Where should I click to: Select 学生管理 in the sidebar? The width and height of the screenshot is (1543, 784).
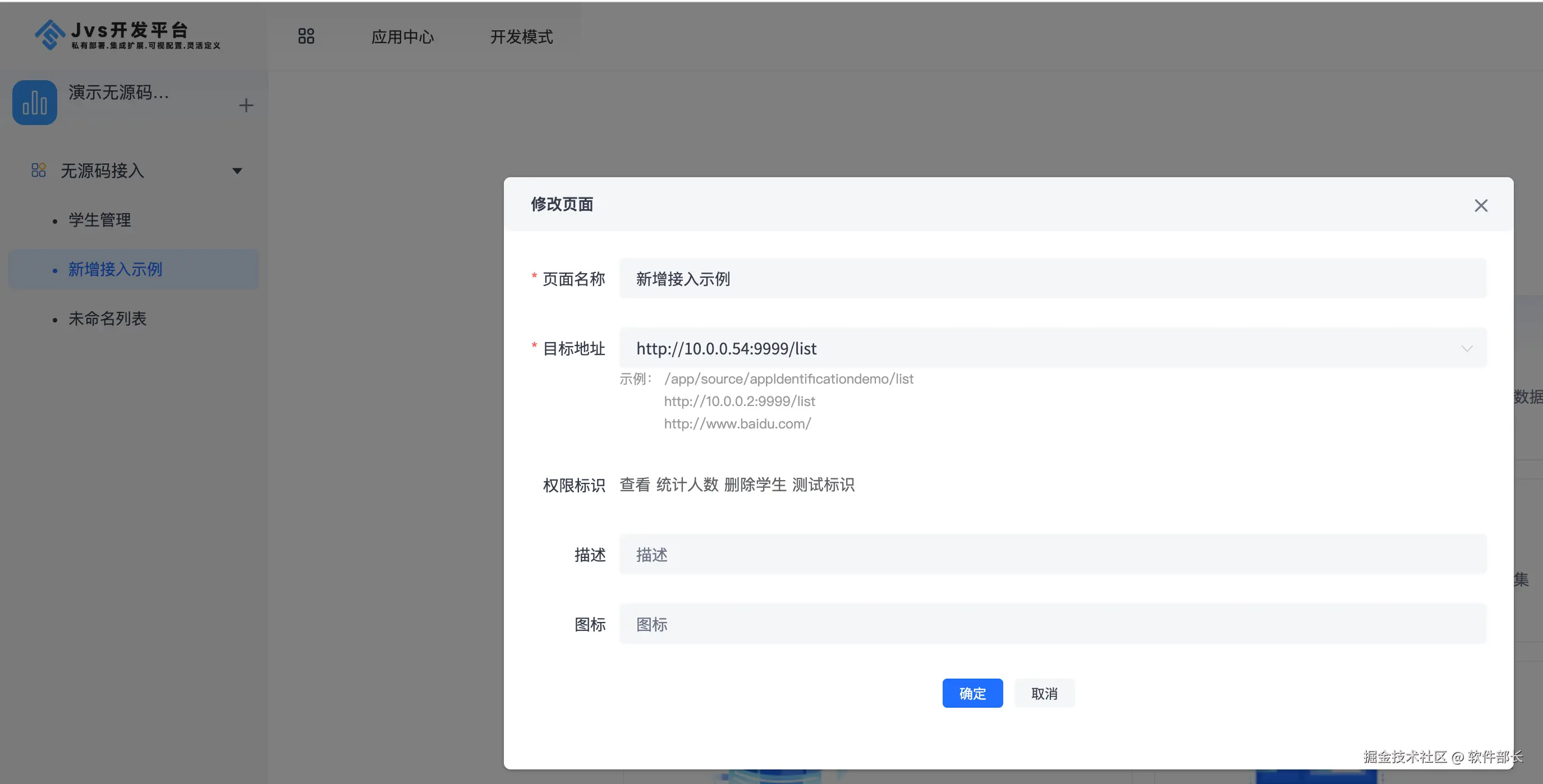click(99, 220)
